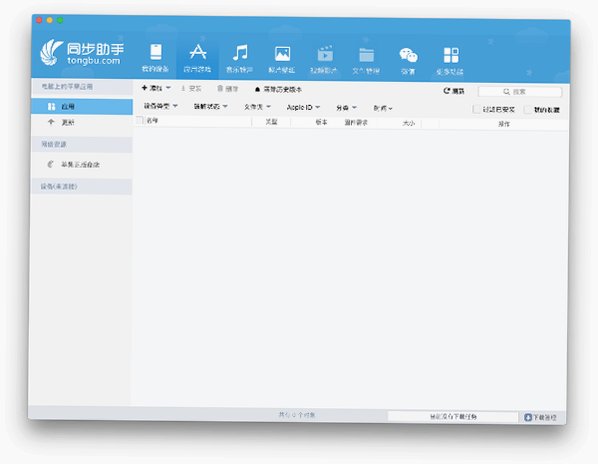Toggle the select-all checkbox beside Name column

[x=140, y=120]
